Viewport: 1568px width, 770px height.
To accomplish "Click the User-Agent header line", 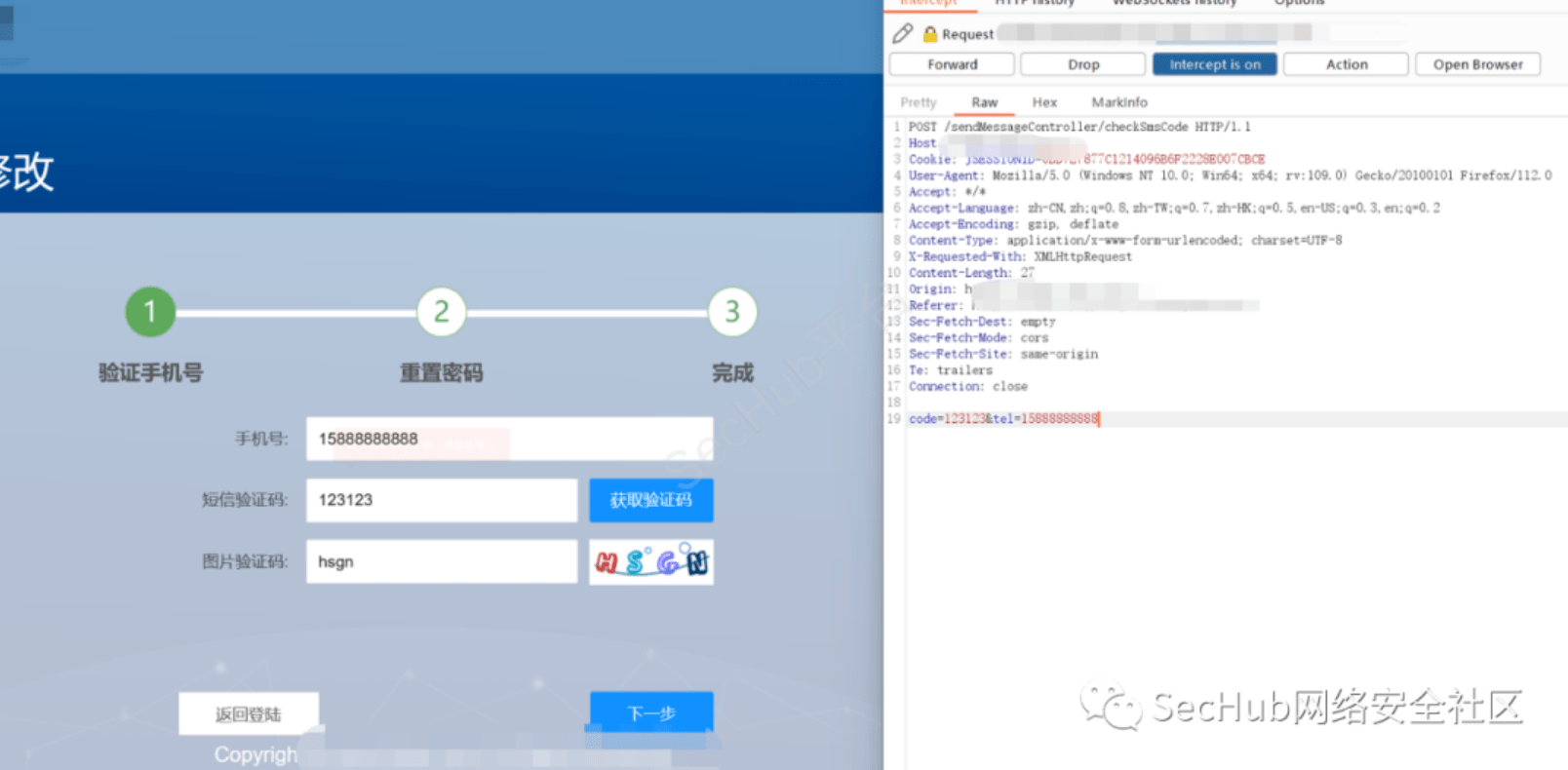I will click(x=1230, y=175).
